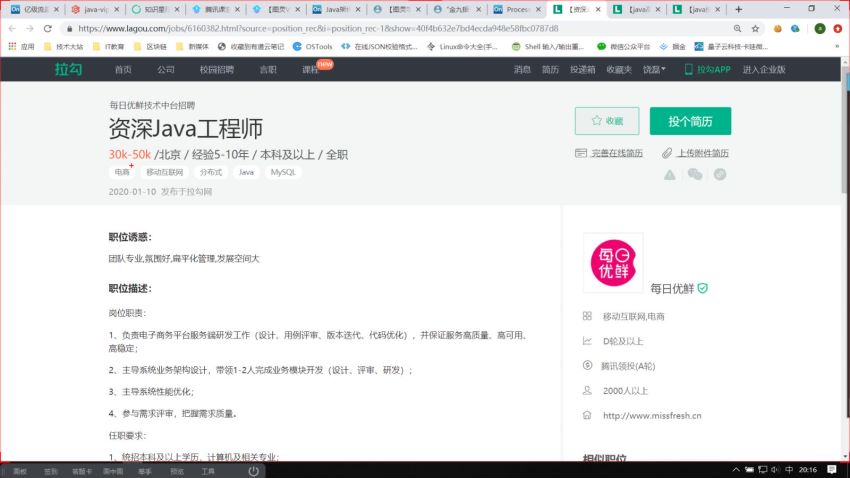
Task: Open the 课程 navigation item
Action: click(x=311, y=69)
